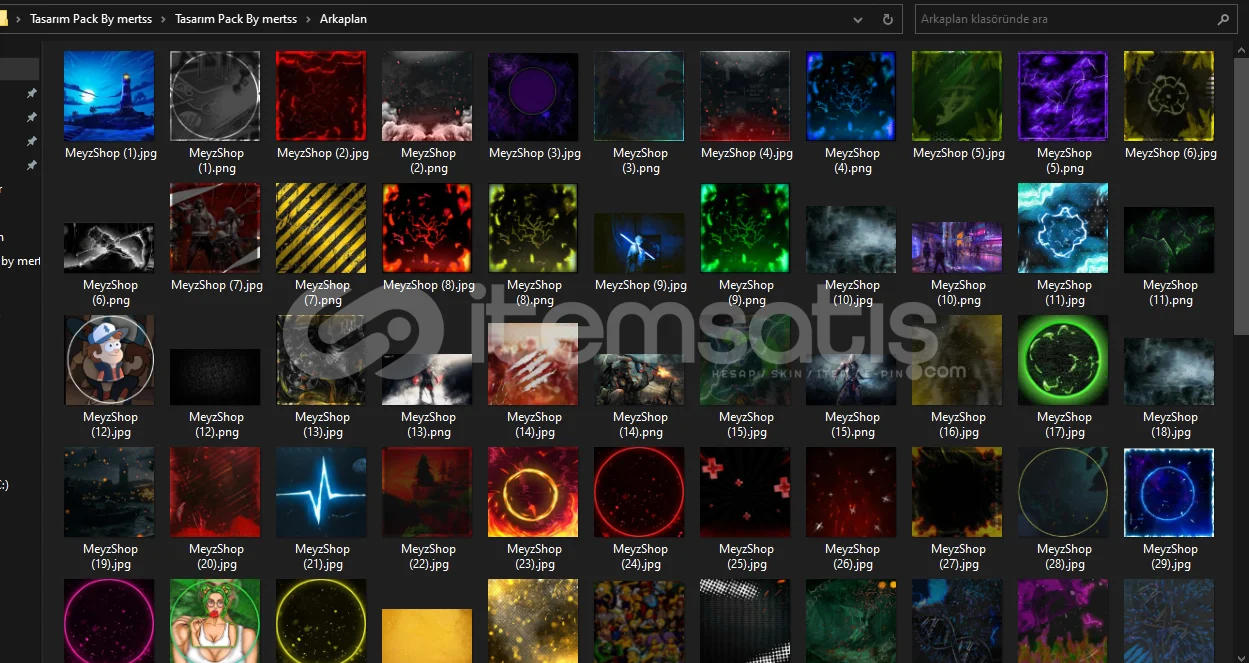
Task: Click file name 'MeyzShop (19).jpg'
Action: [x=110, y=556]
